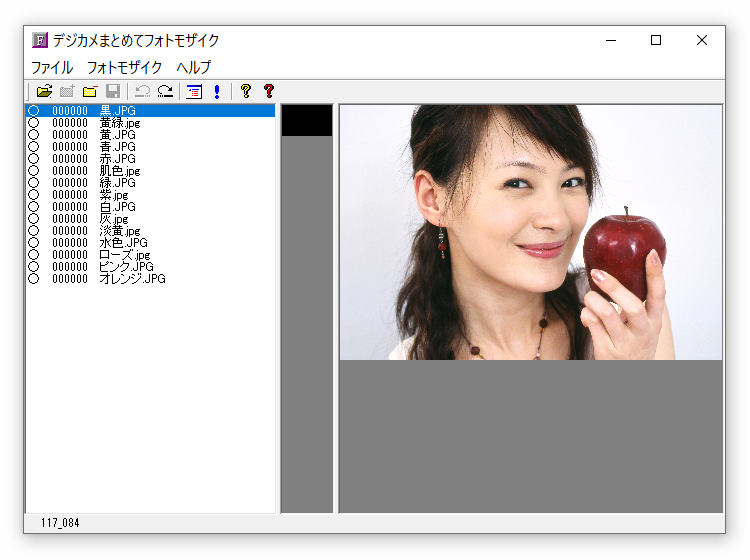This screenshot has width=750, height=560.
Task: Select the 淡黄.jpg file row
Action: 151,231
